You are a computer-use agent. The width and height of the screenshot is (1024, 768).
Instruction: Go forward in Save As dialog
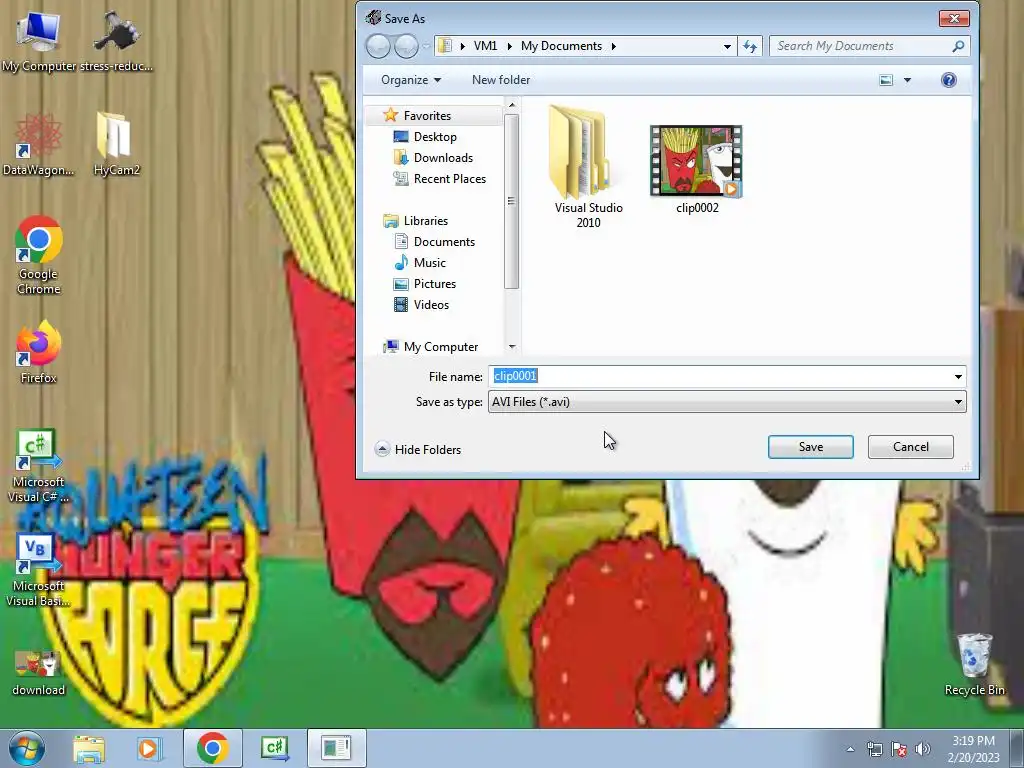(406, 46)
